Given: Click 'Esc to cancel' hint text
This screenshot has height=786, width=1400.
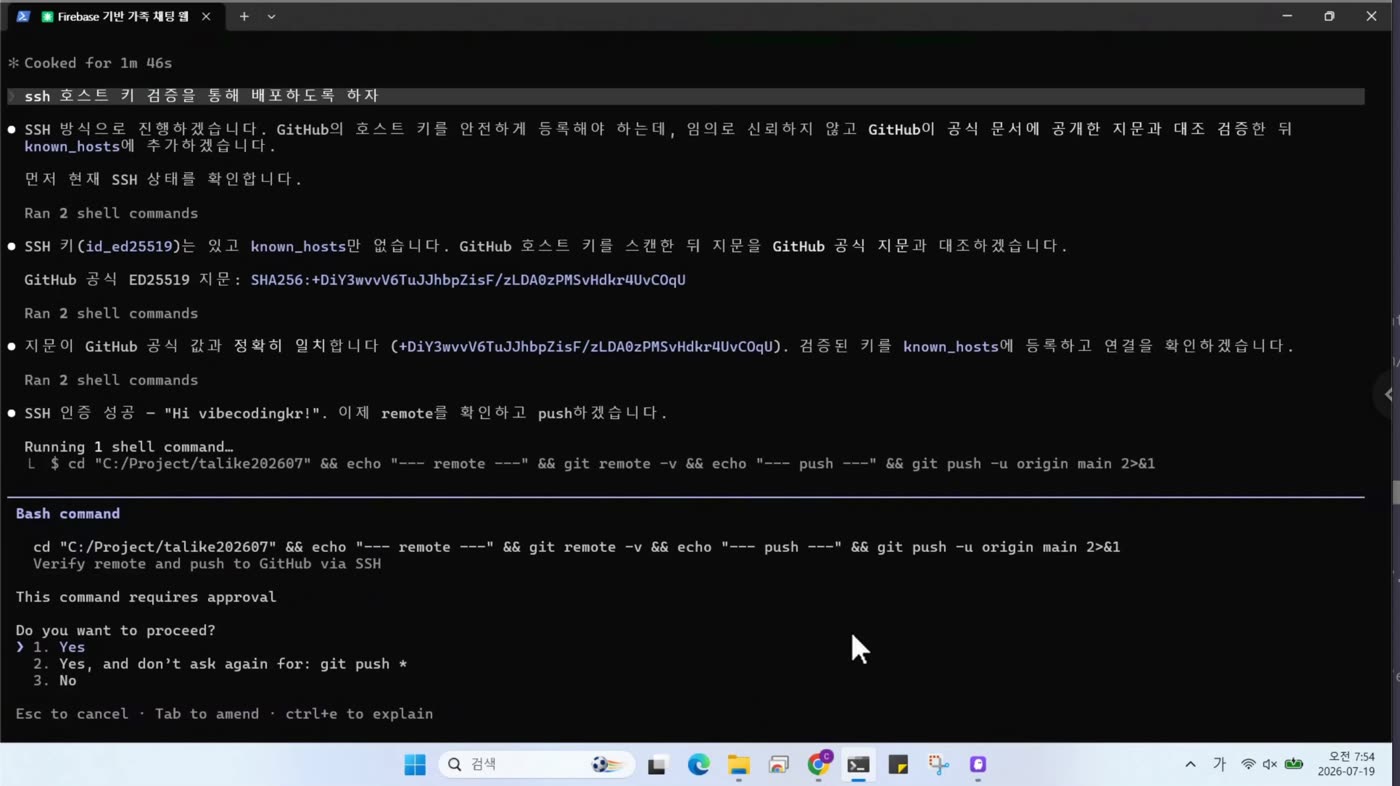Looking at the screenshot, I should click(72, 714).
